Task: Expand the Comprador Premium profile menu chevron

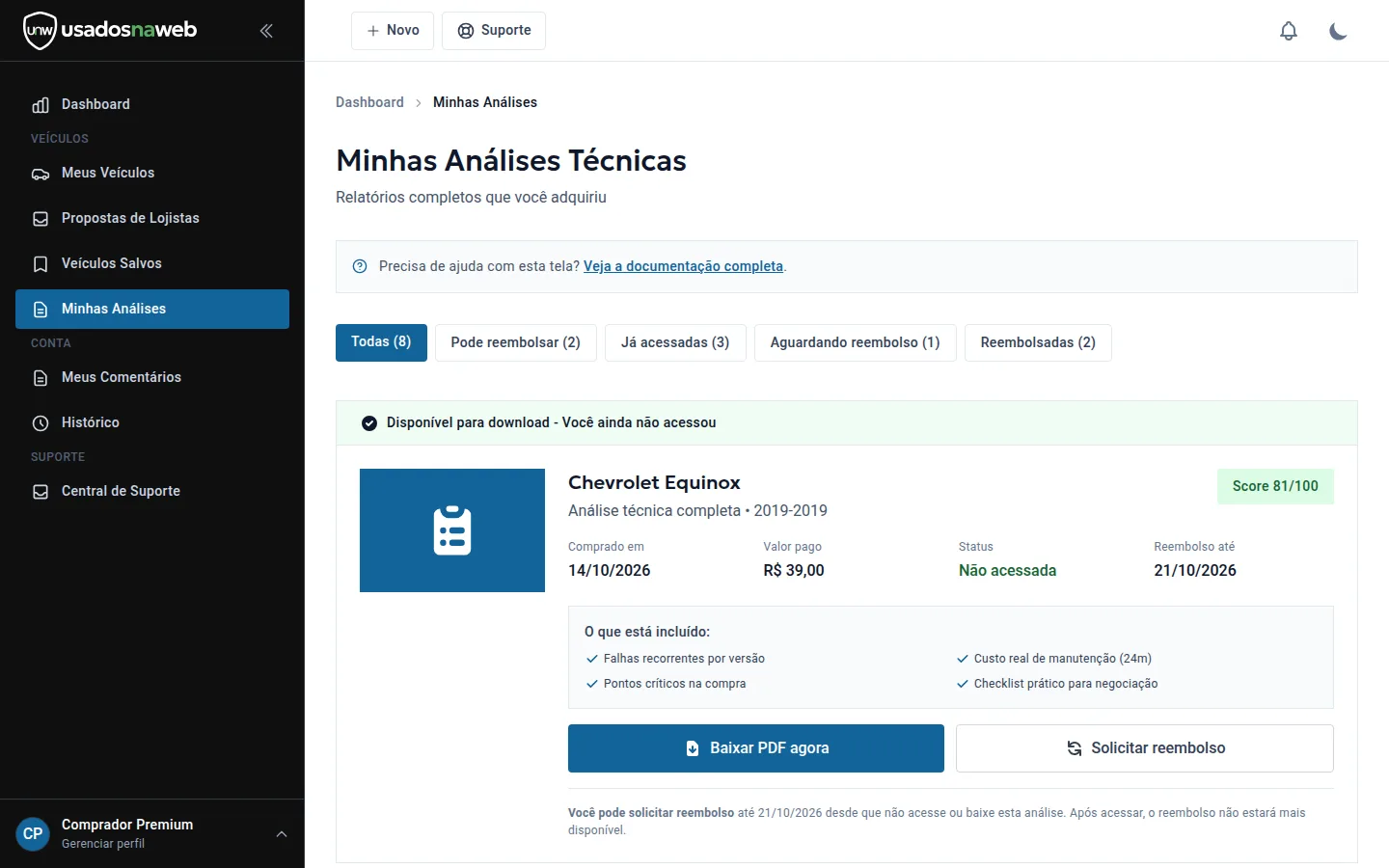Action: pos(282,834)
